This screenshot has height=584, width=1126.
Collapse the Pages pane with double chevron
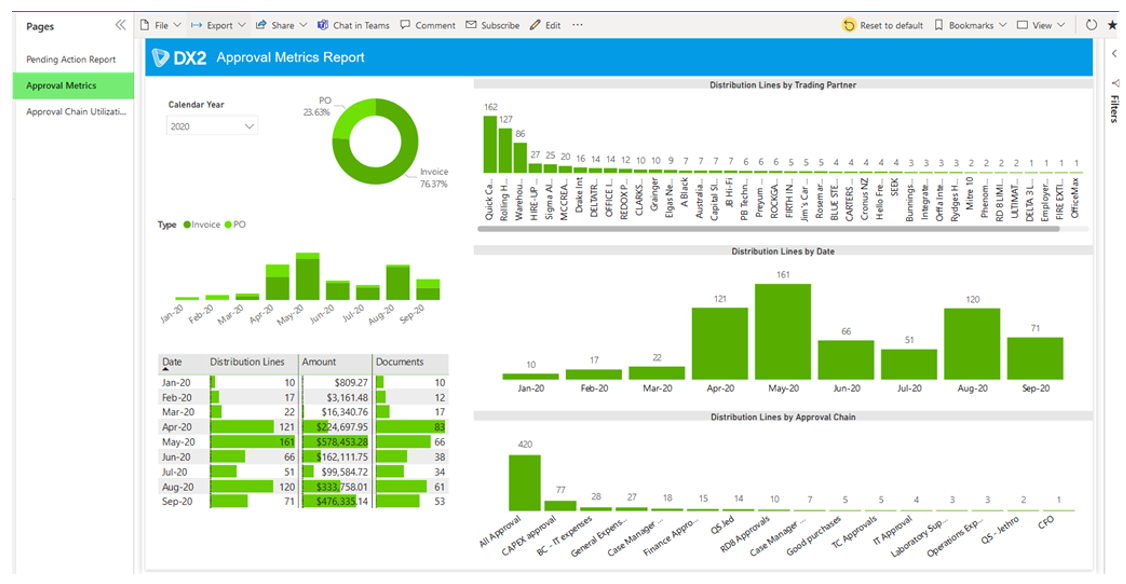click(120, 25)
